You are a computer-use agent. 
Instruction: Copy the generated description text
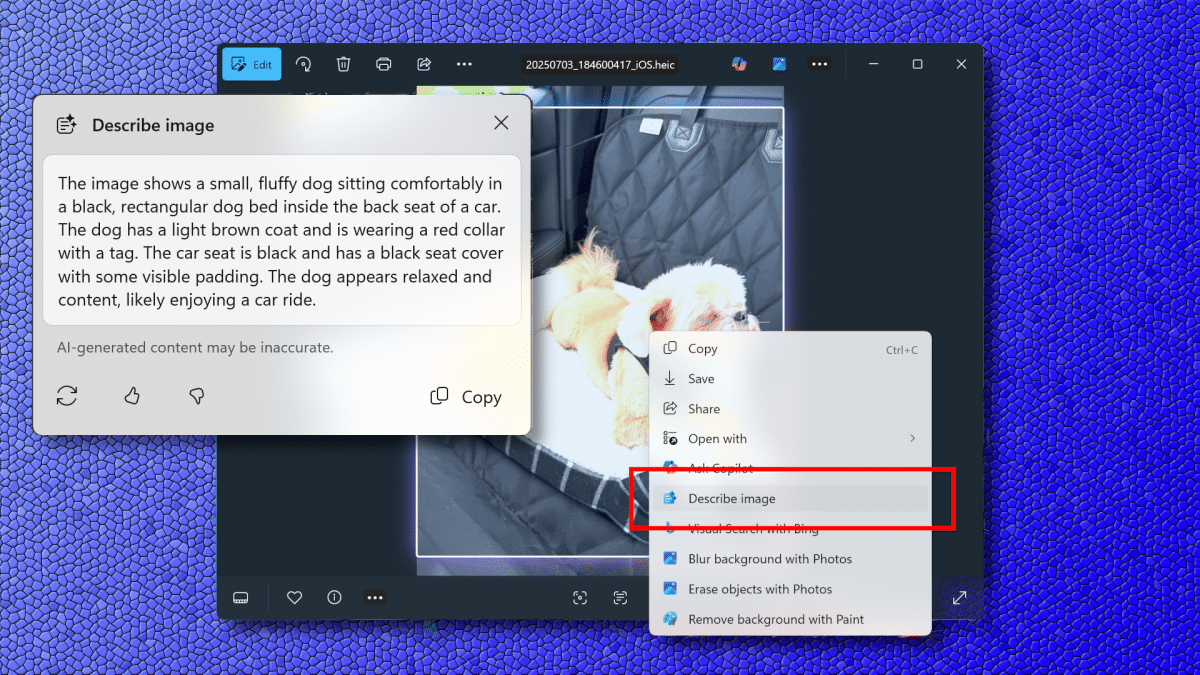tap(466, 397)
